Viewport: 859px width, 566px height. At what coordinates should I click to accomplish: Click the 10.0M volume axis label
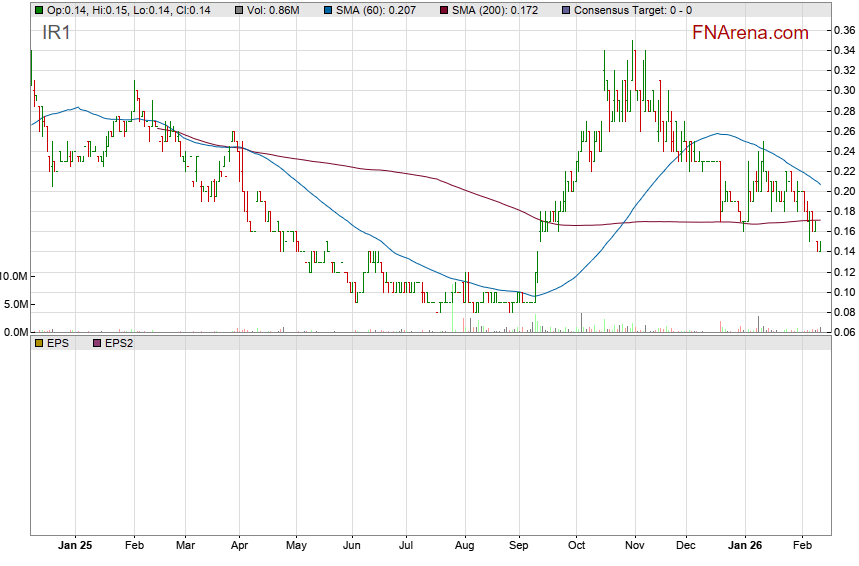14,276
